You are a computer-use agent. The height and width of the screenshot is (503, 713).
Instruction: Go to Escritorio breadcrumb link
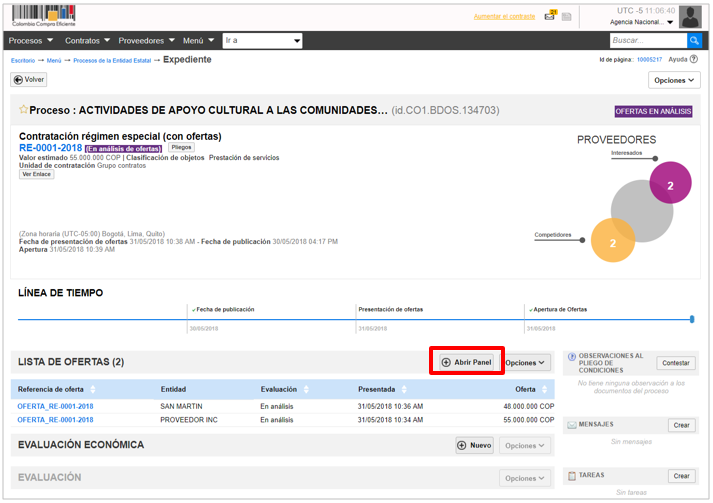pos(23,60)
